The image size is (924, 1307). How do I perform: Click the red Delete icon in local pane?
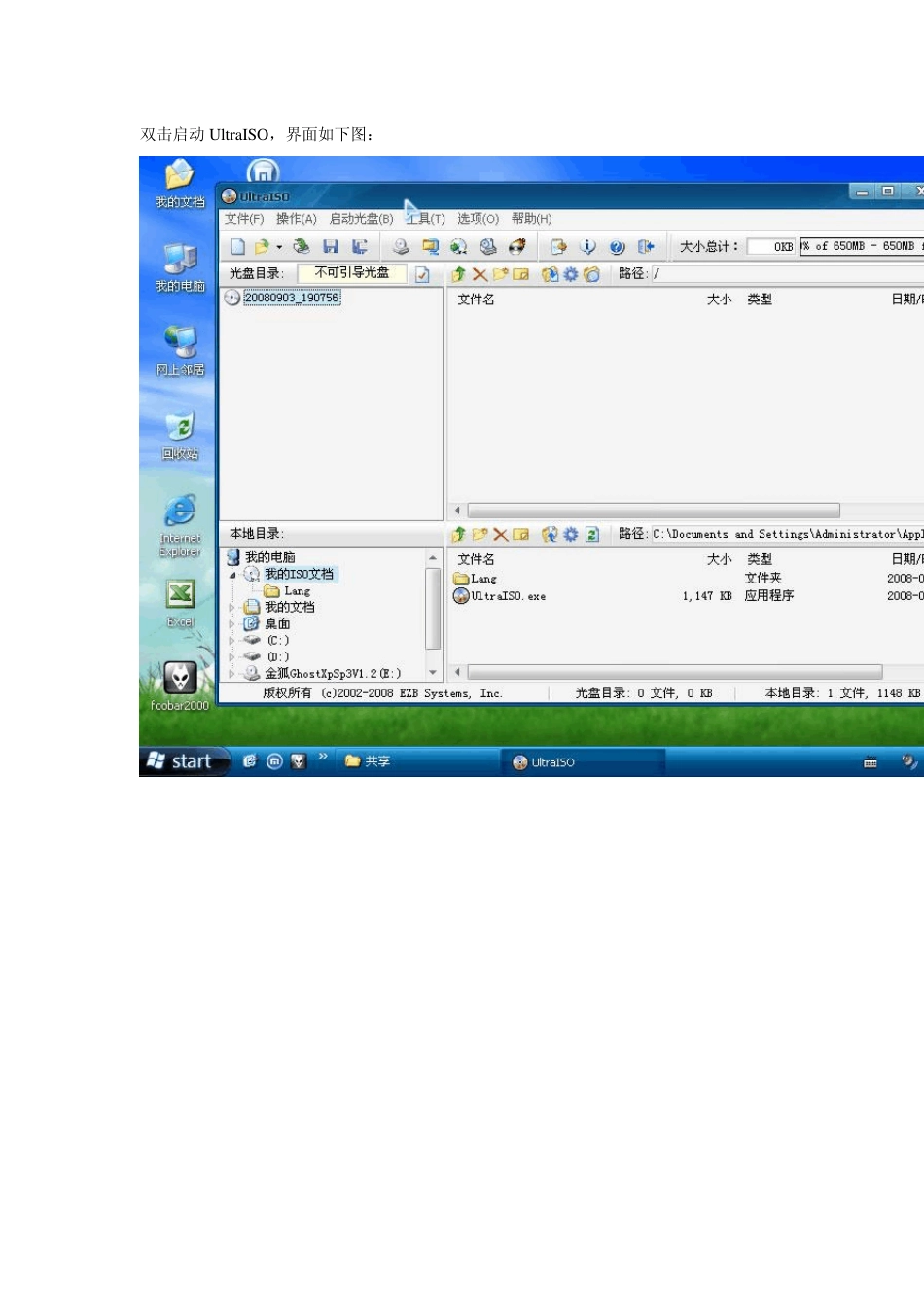[x=500, y=534]
